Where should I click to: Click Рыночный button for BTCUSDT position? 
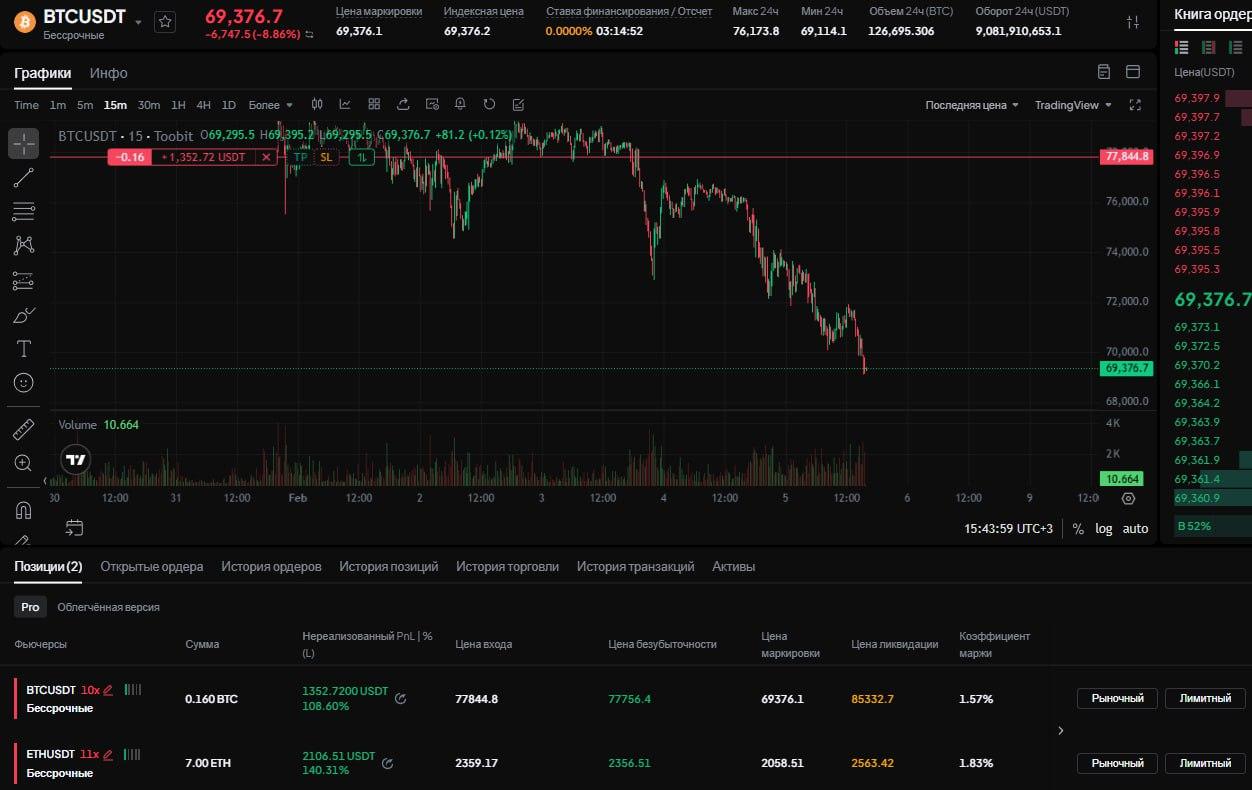(1117, 698)
